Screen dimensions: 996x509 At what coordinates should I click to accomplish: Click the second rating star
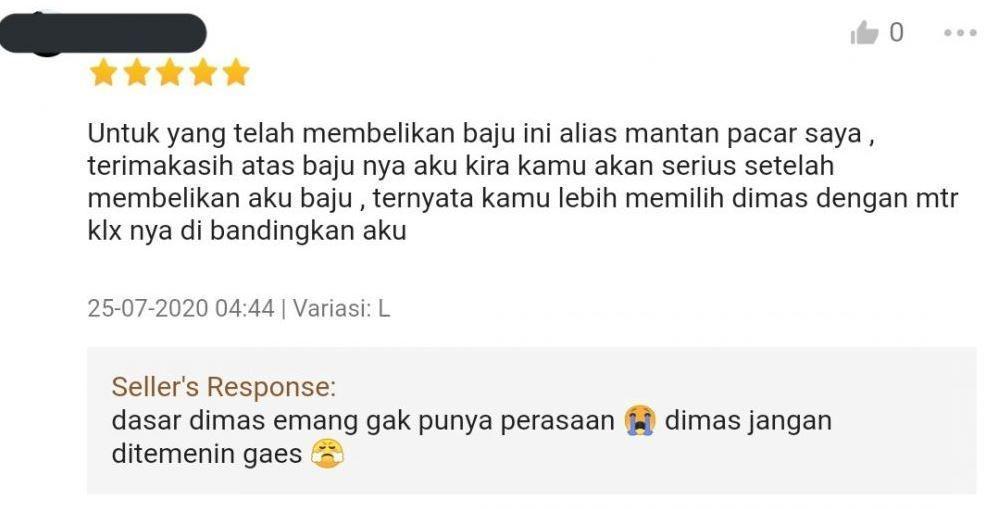(136, 72)
